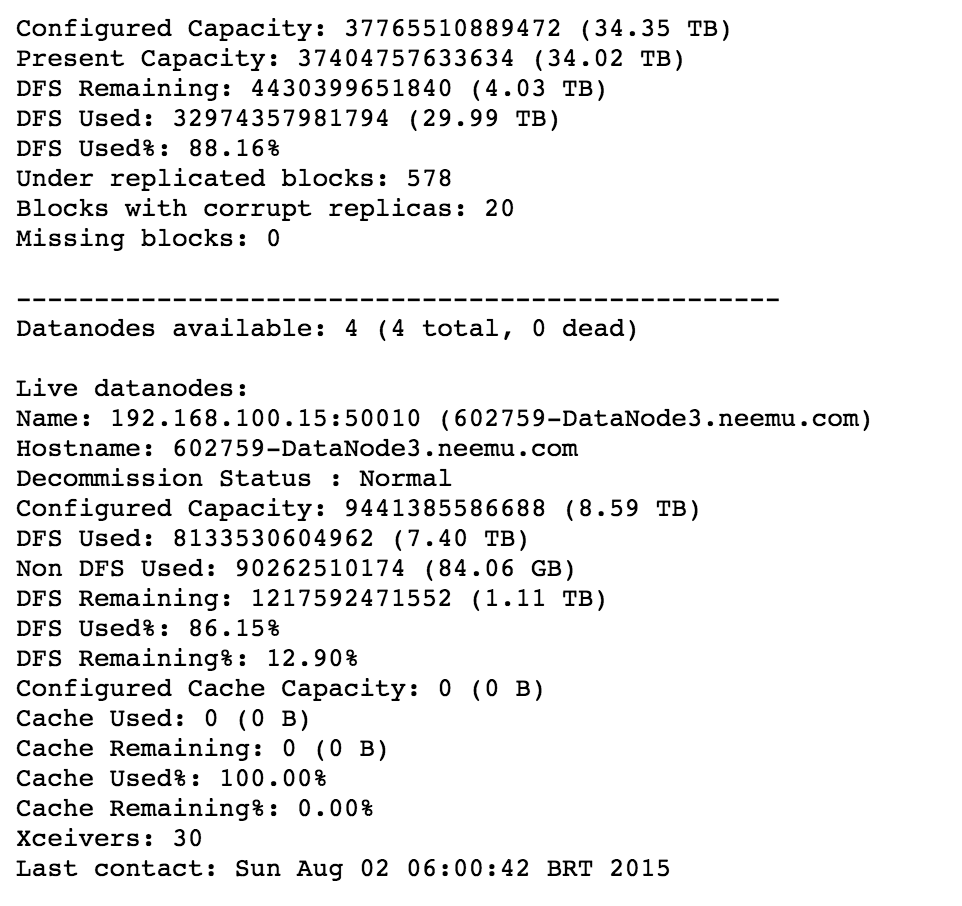
Task: Click the Under replicated blocks count 578
Action: 429,179
